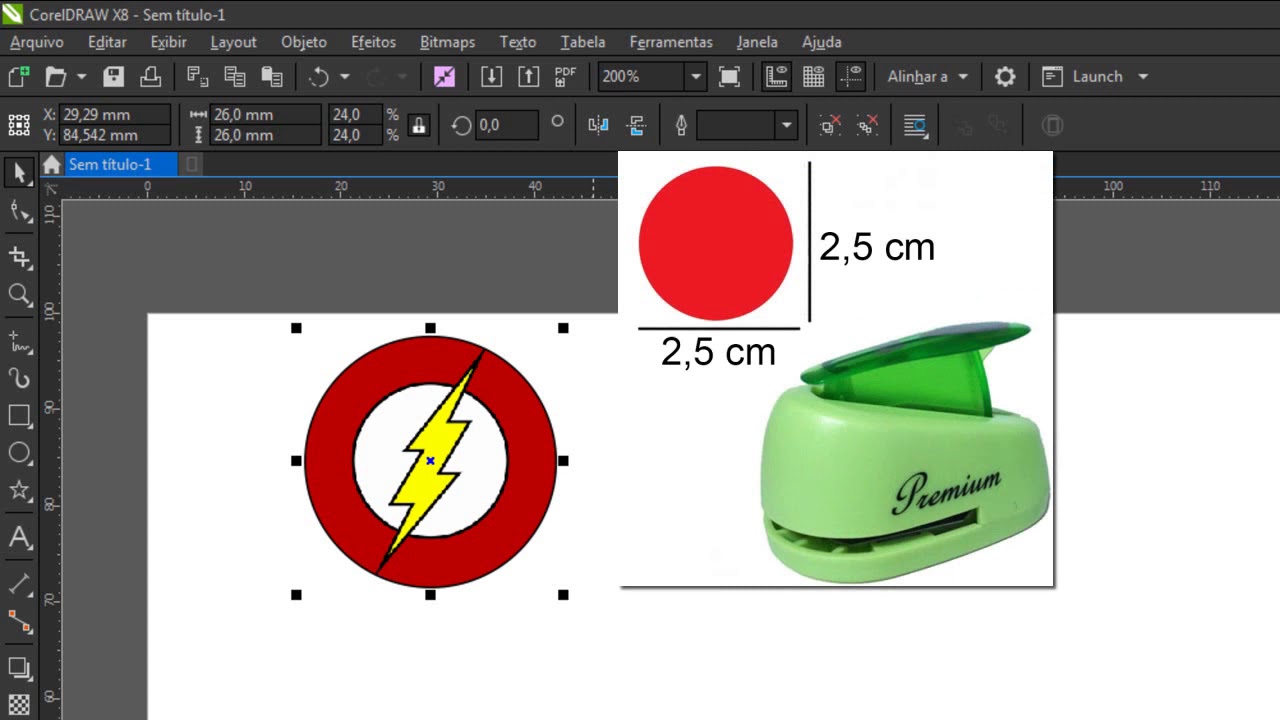Go to Welcome screen home tab
This screenshot has height=720, width=1280.
[x=51, y=165]
